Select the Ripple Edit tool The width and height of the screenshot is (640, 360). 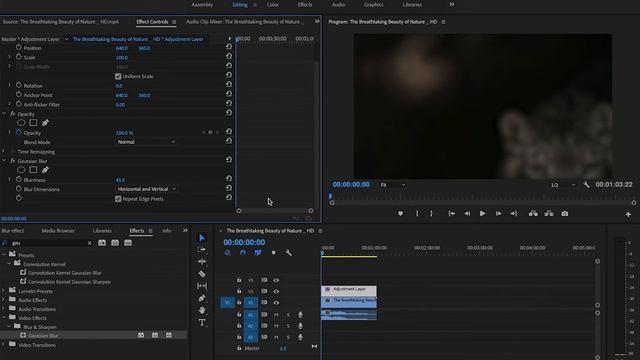click(x=202, y=262)
